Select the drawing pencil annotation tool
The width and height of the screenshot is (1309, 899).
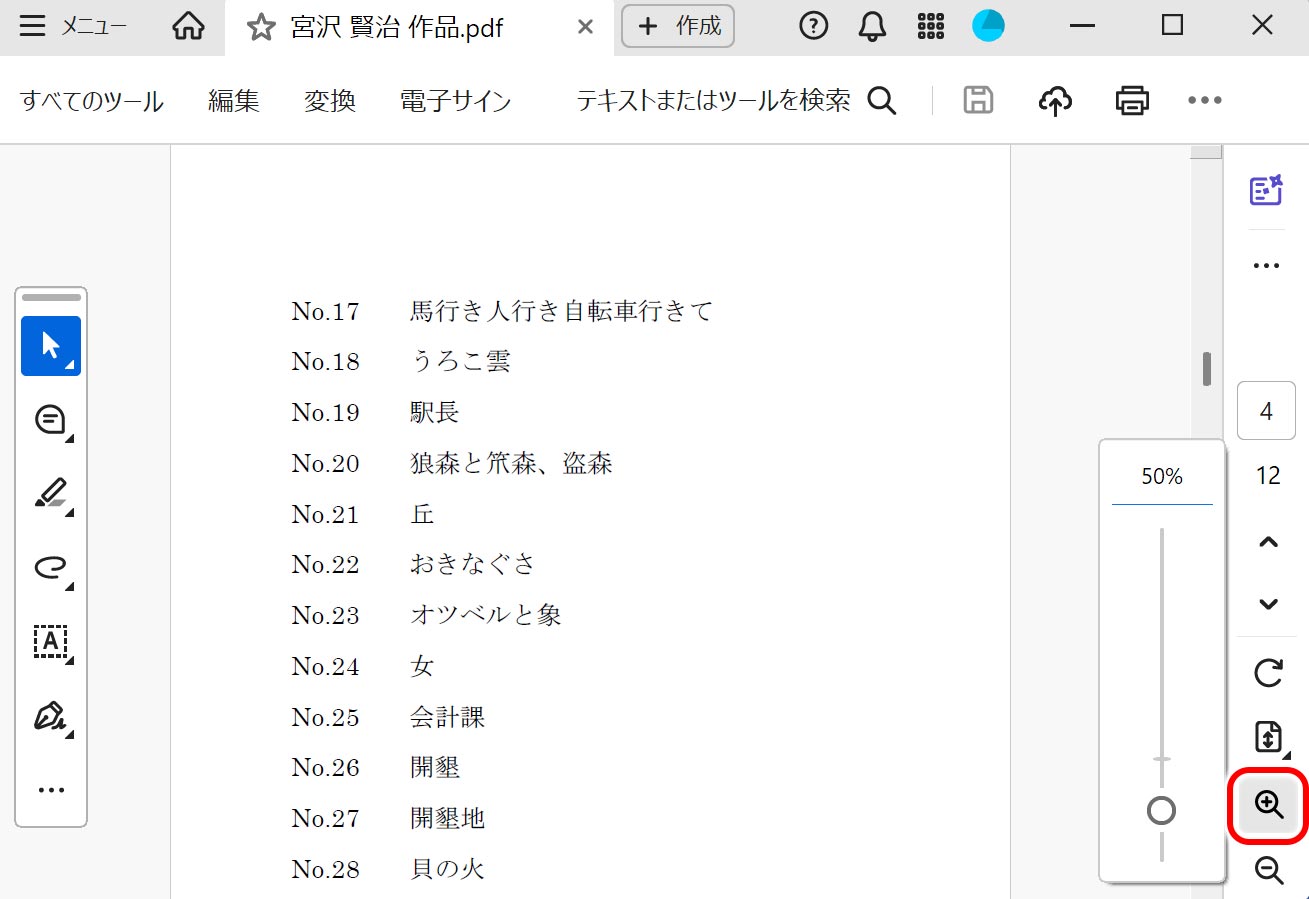click(x=50, y=493)
